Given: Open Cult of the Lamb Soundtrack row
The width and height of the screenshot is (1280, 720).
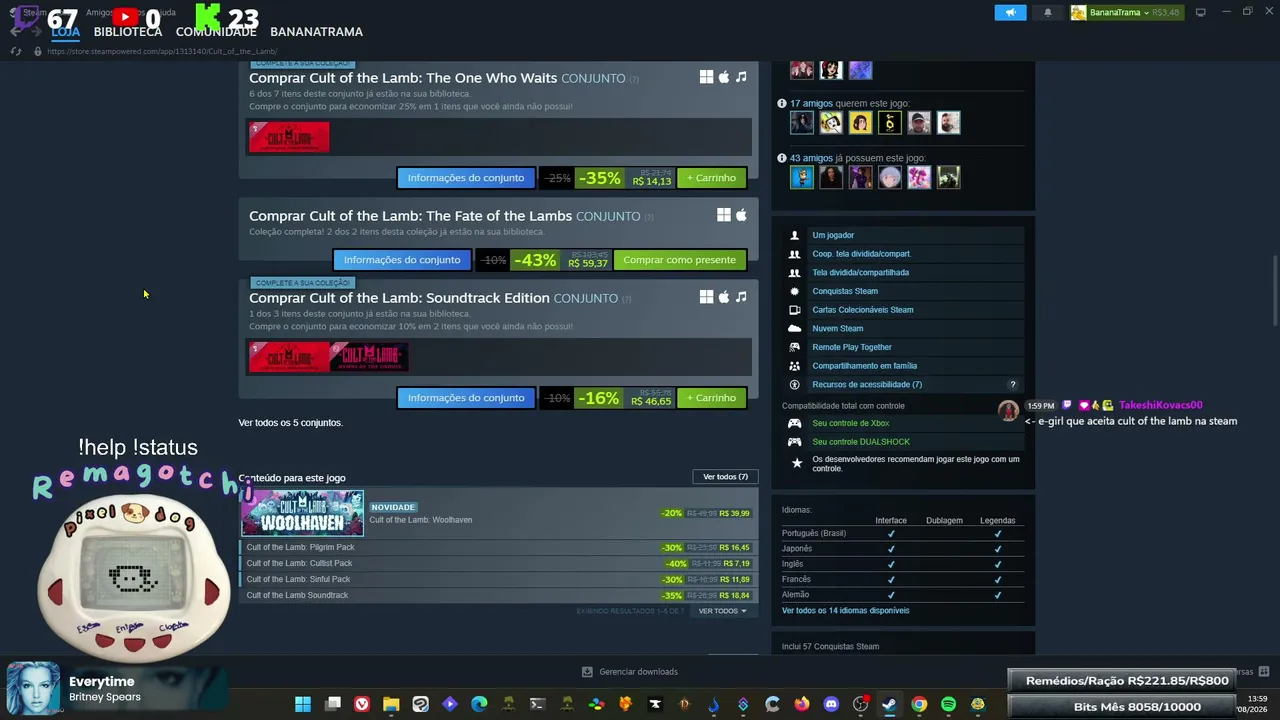Looking at the screenshot, I should coord(499,596).
